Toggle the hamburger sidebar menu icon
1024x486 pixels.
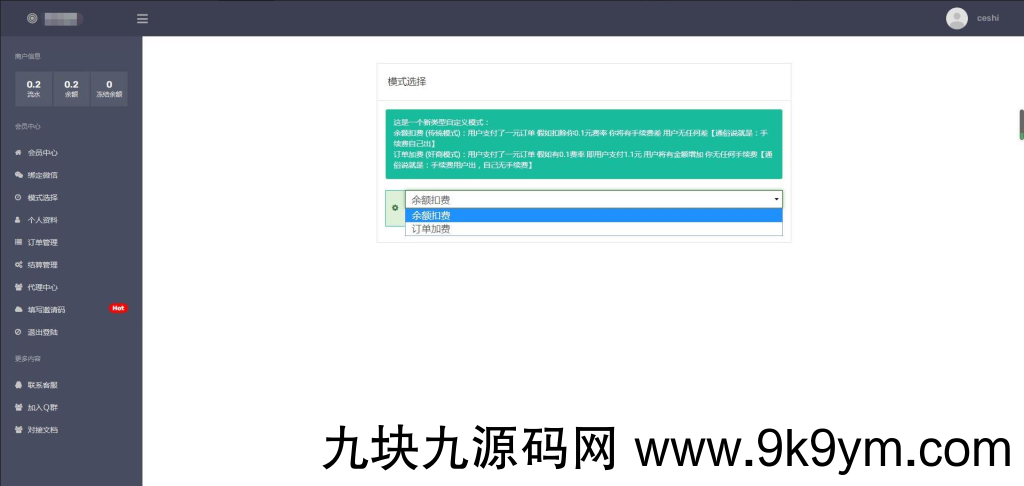coord(142,19)
